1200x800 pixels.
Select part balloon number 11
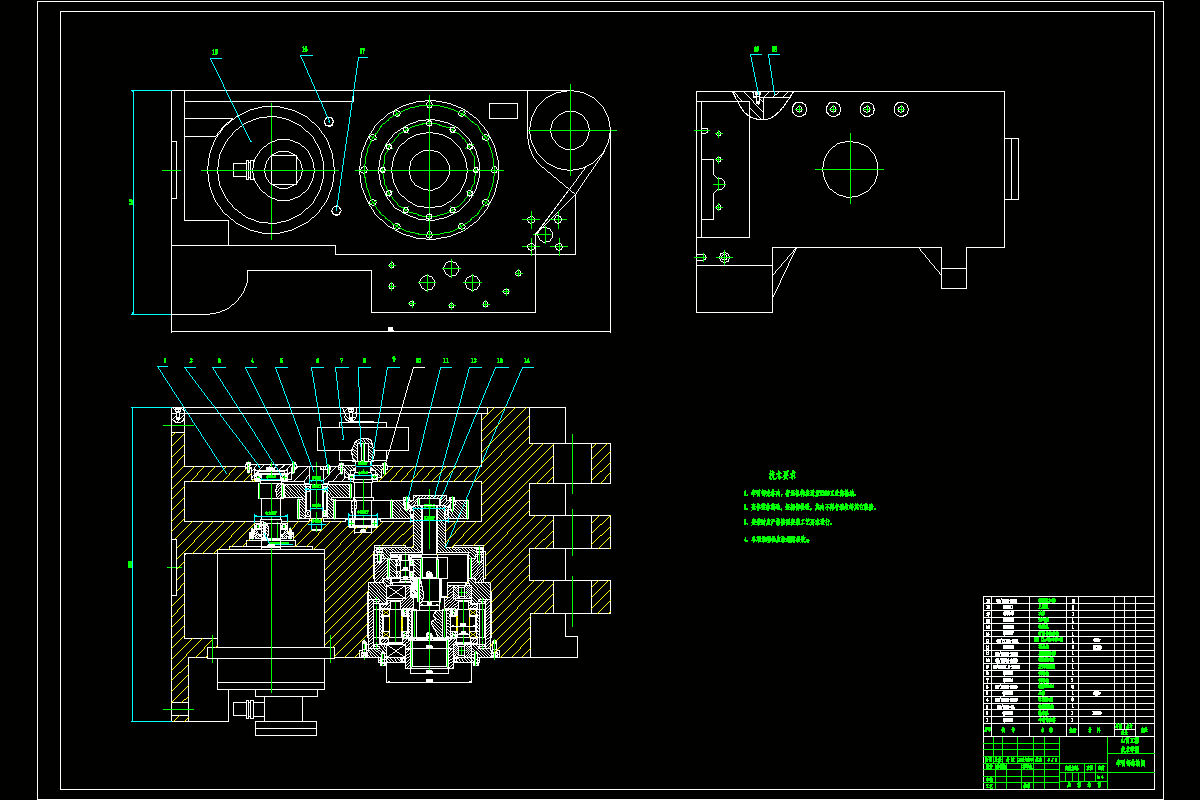[445, 360]
